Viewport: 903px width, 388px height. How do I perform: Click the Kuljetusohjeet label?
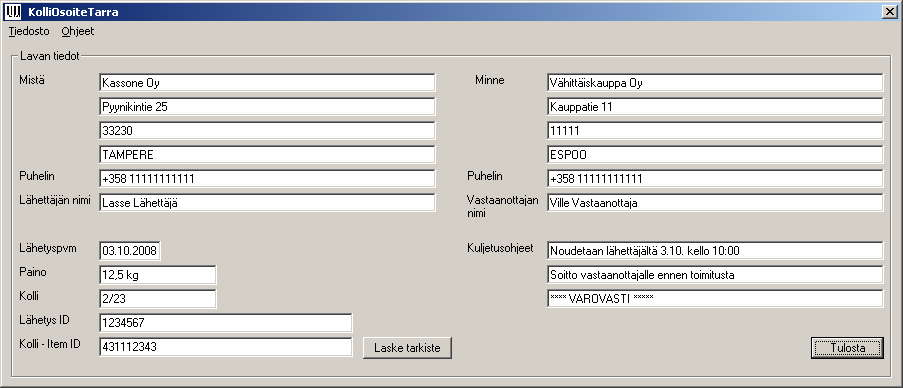click(500, 249)
